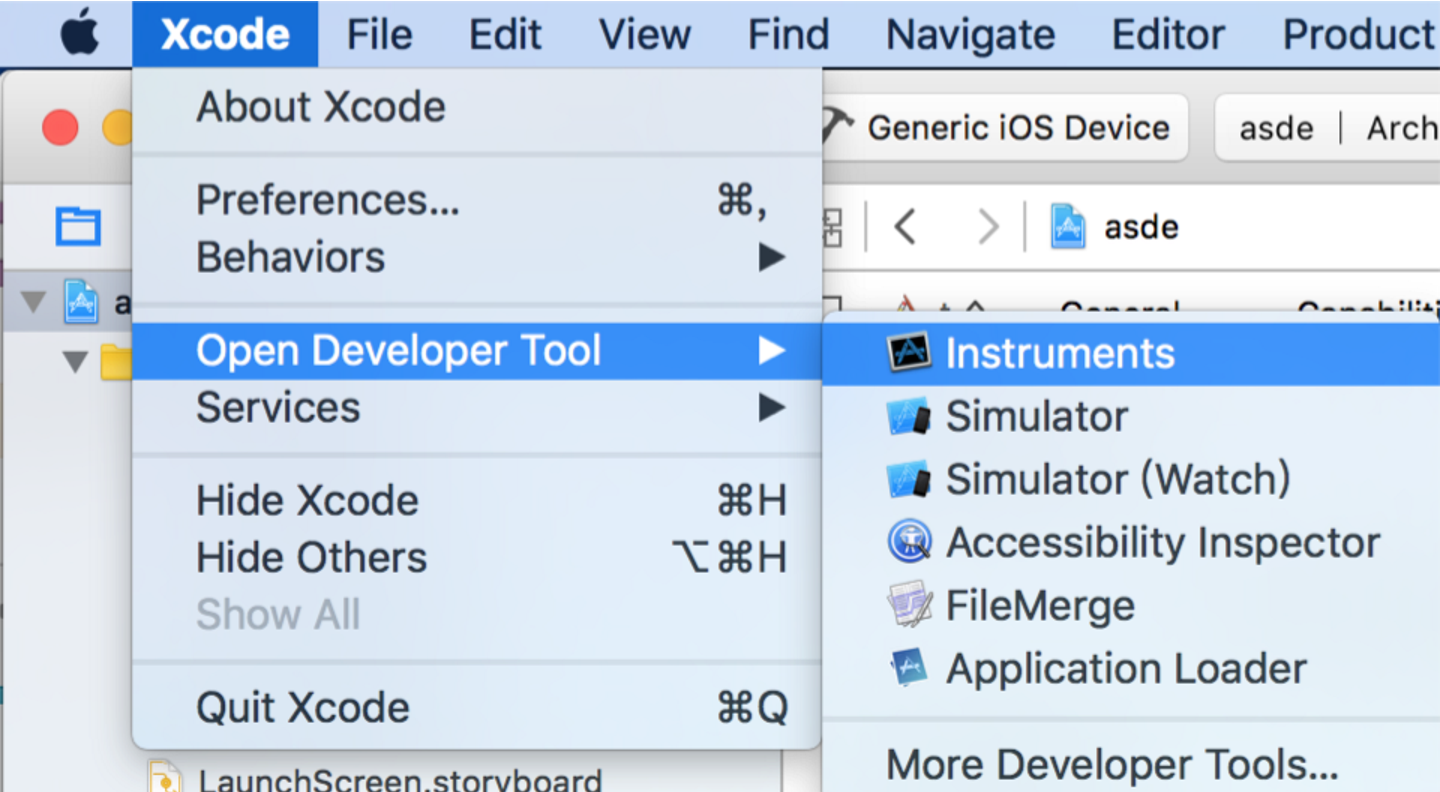This screenshot has width=1440, height=792.
Task: Show the Project navigator folder icon
Action: click(78, 227)
